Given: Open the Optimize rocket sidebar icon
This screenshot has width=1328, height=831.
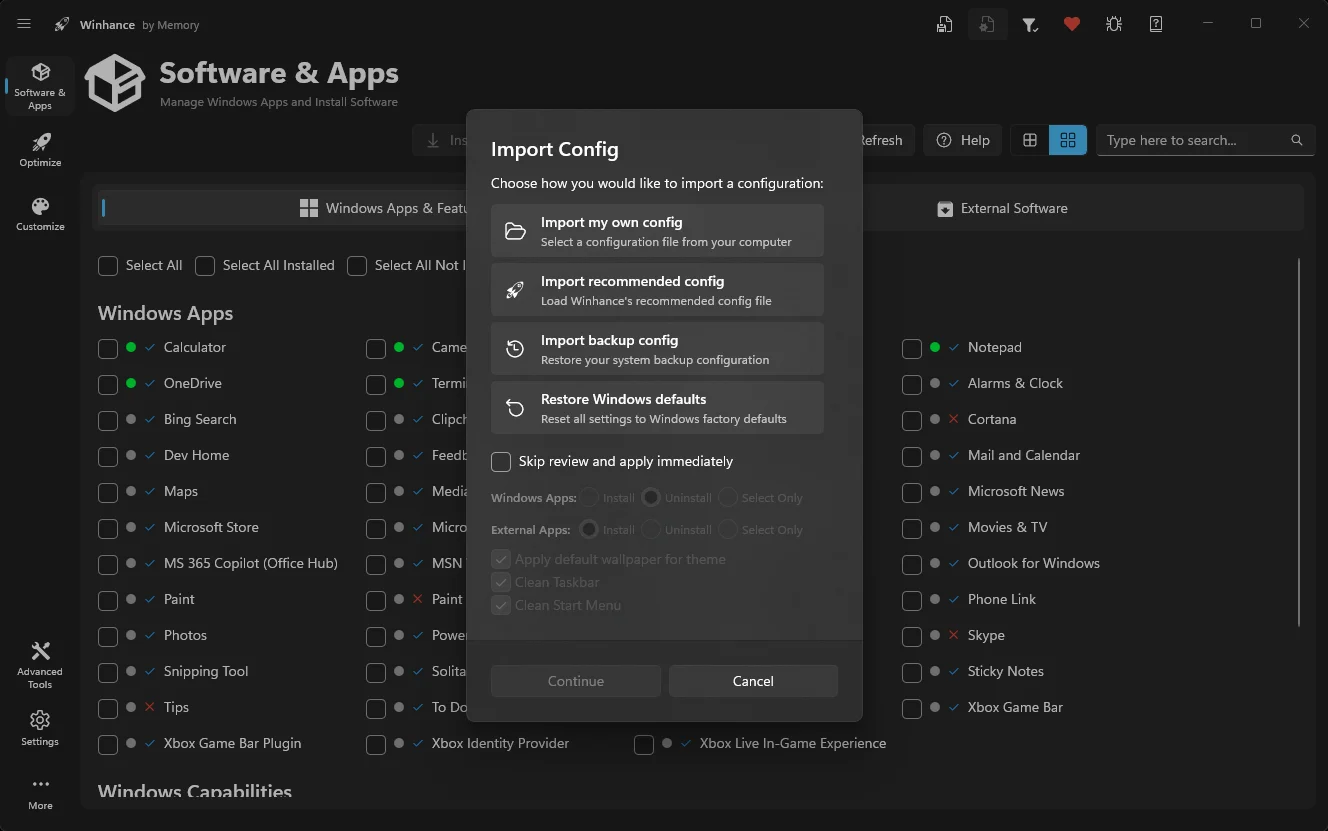Looking at the screenshot, I should click(x=40, y=150).
